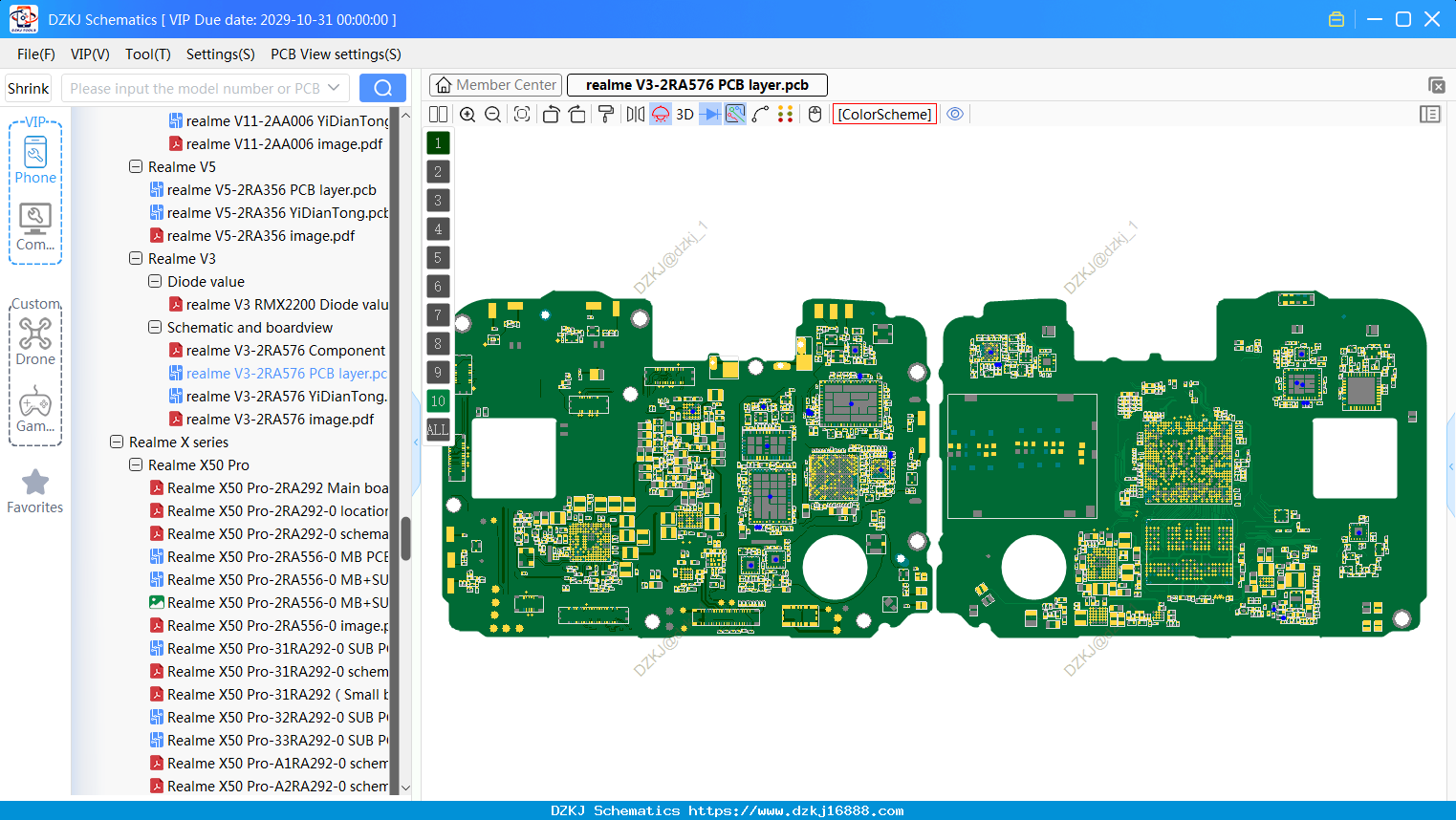
Task: Collapse the Realme X series node
Action: [x=117, y=442]
